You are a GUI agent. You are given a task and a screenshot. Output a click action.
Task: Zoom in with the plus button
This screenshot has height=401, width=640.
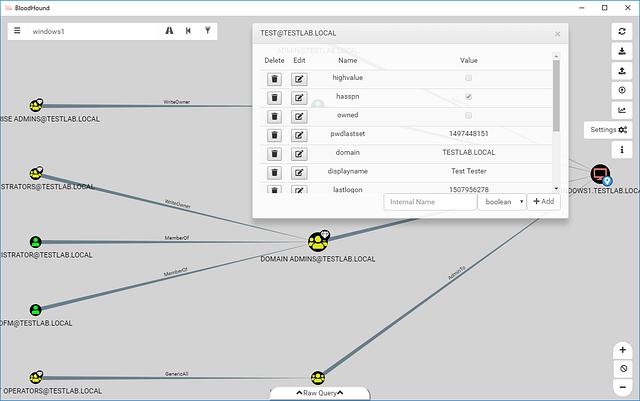[x=622, y=350]
